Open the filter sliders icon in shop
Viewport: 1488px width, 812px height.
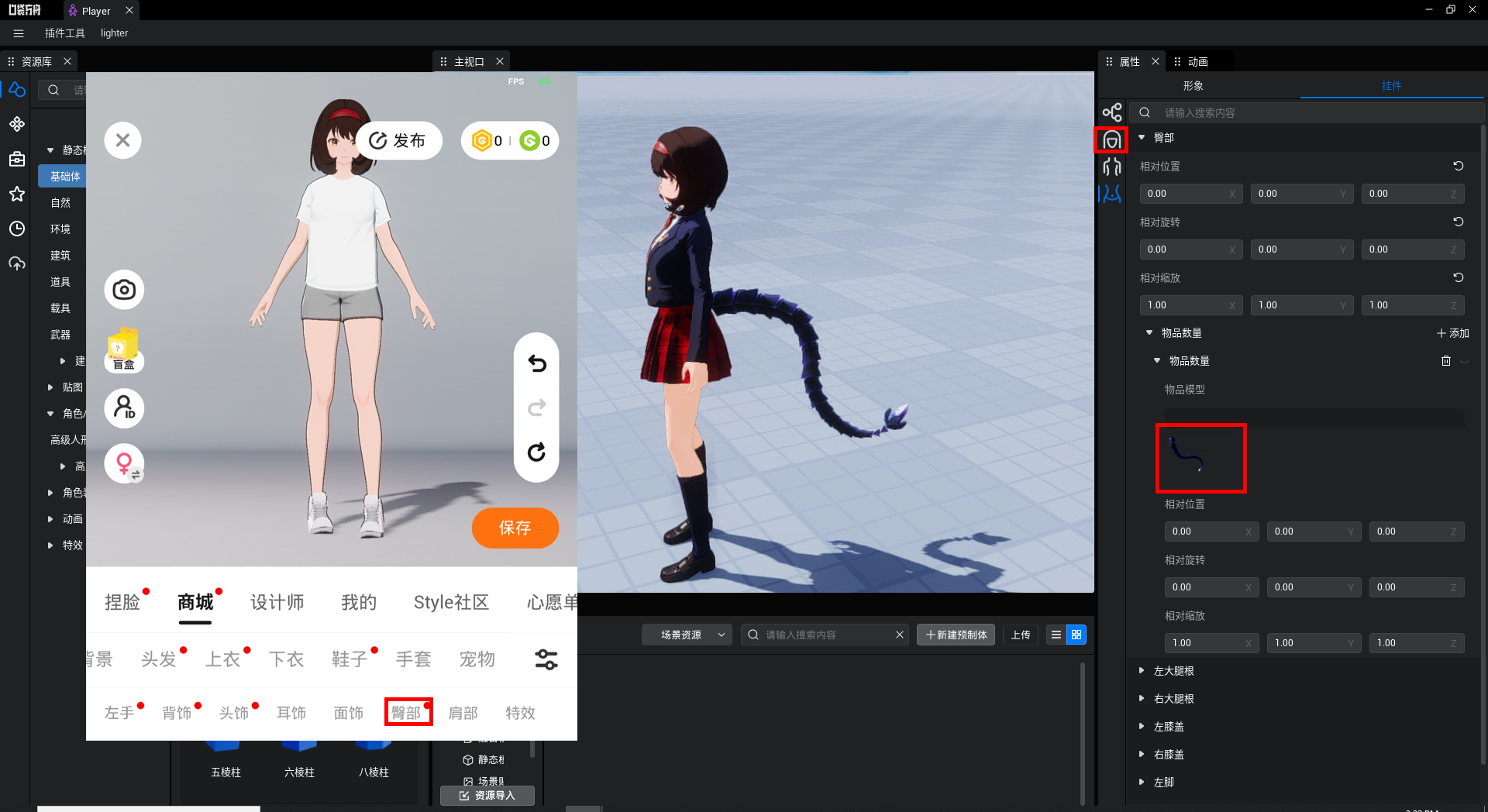[x=546, y=659]
